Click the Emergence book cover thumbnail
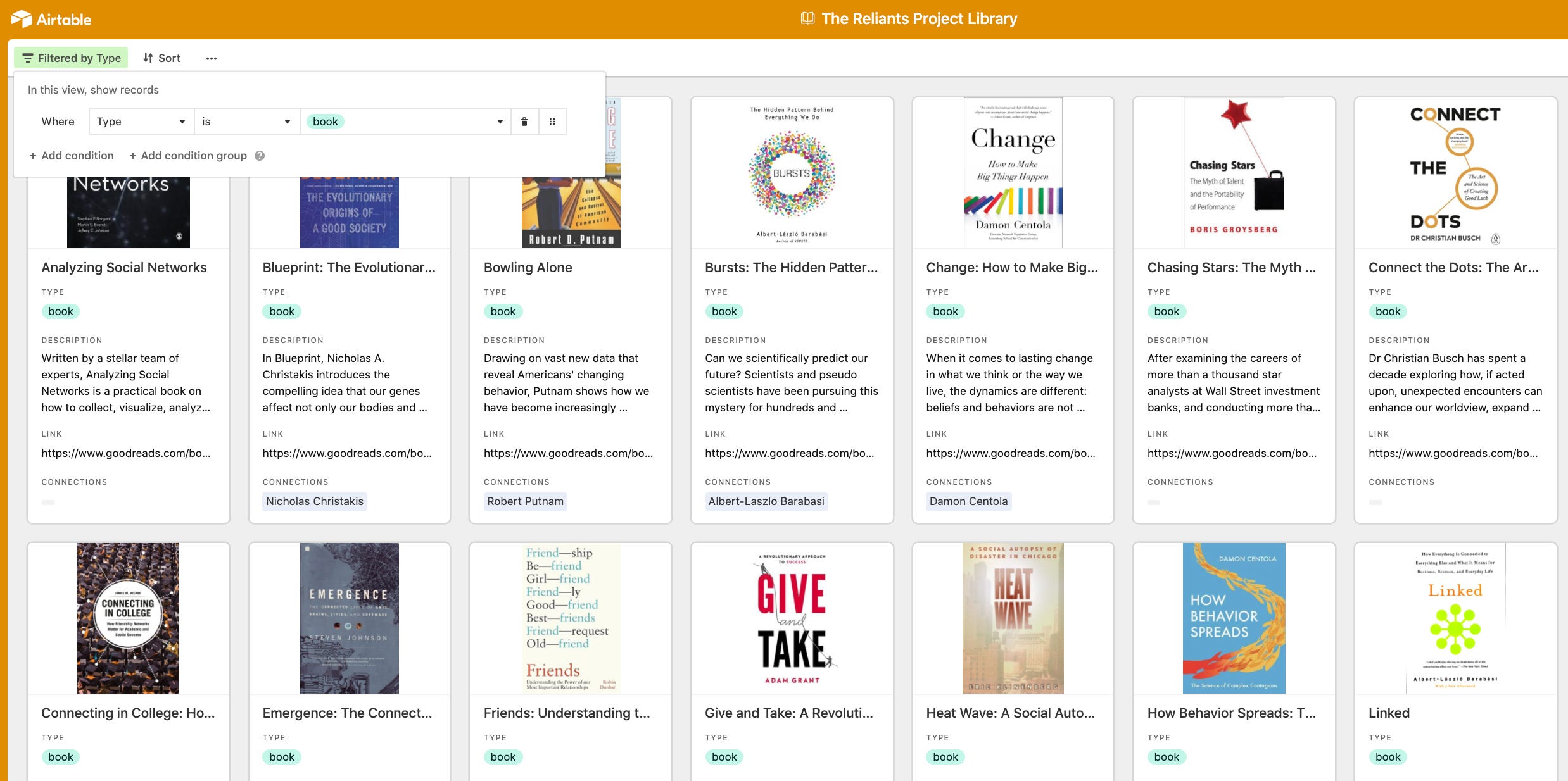 pyautogui.click(x=350, y=618)
